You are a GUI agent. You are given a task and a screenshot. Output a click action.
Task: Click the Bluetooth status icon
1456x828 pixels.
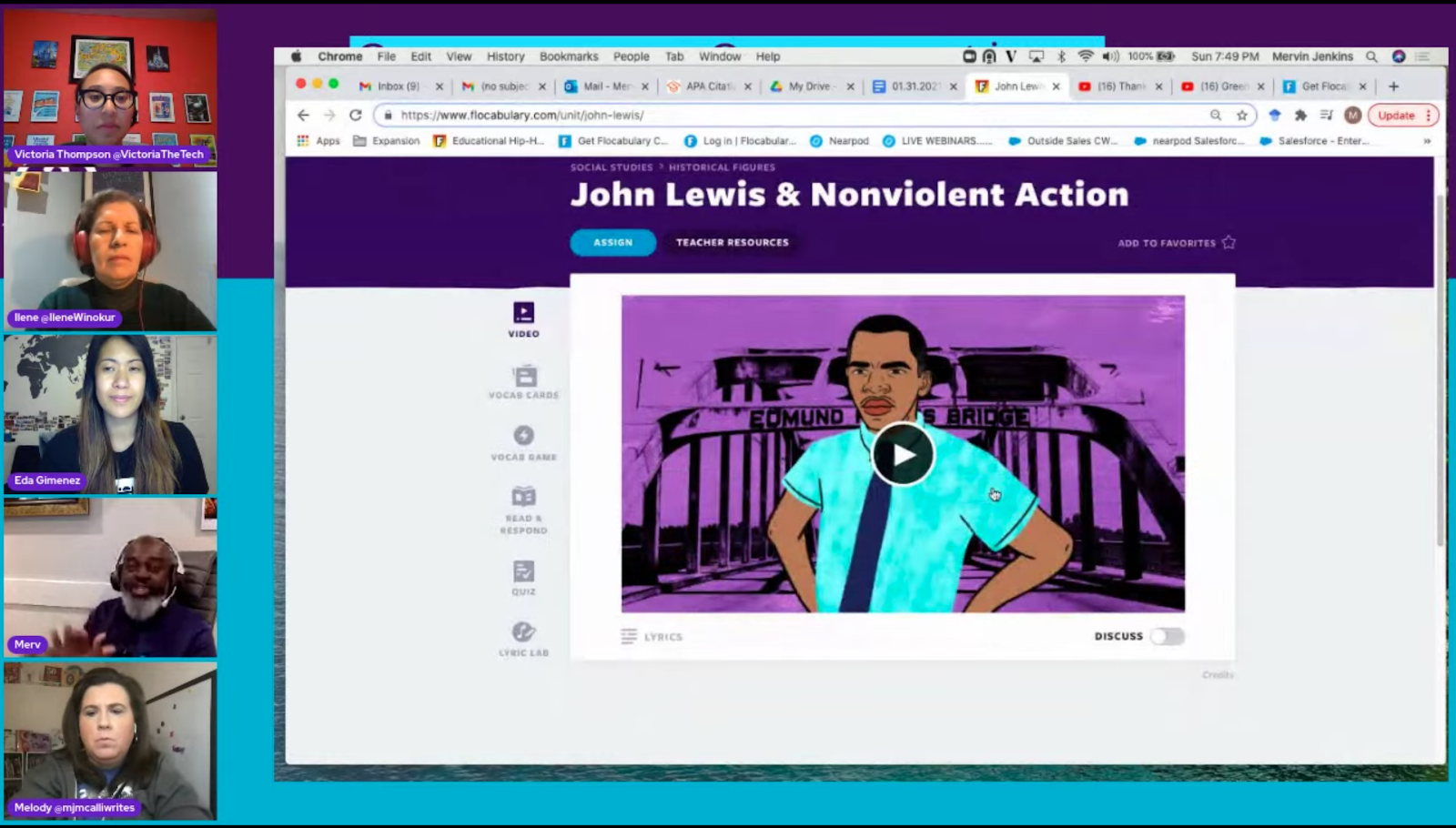coord(1061,56)
